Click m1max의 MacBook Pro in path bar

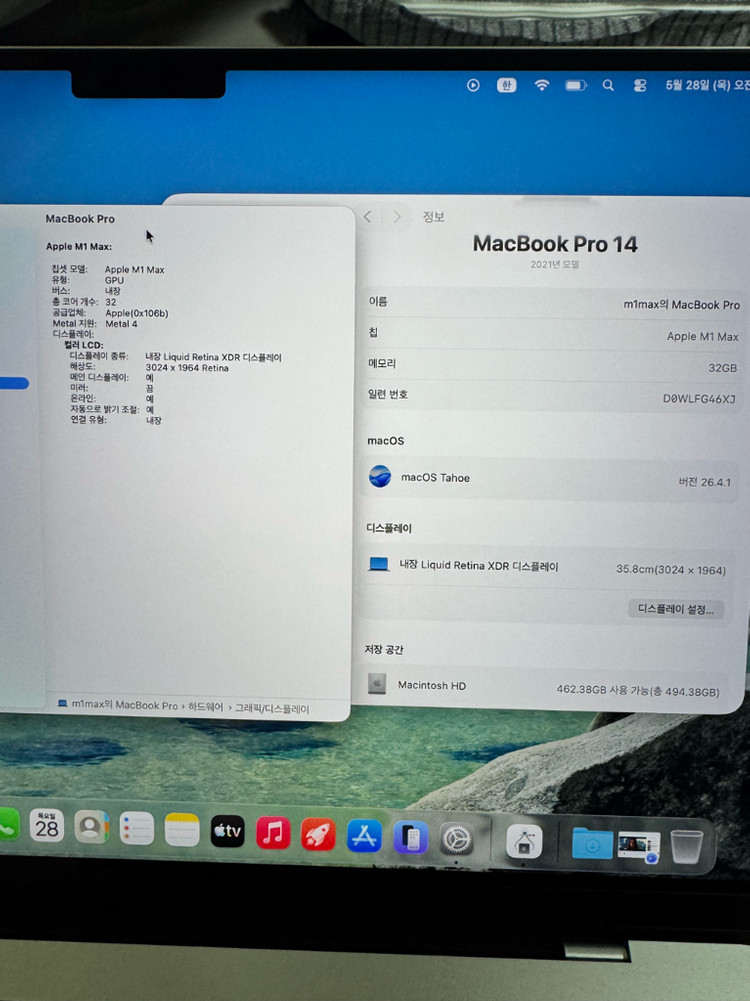(124, 705)
